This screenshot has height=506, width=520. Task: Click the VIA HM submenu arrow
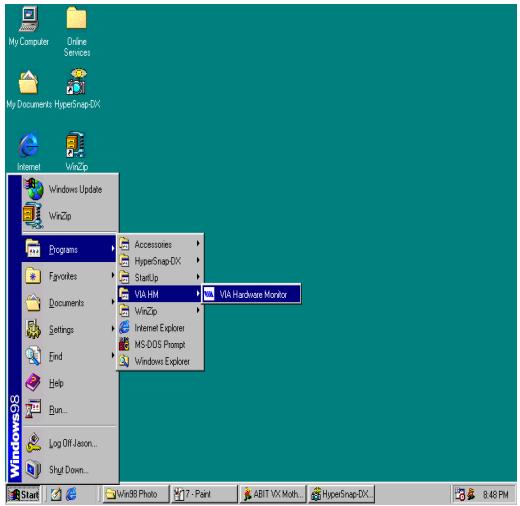(198, 294)
